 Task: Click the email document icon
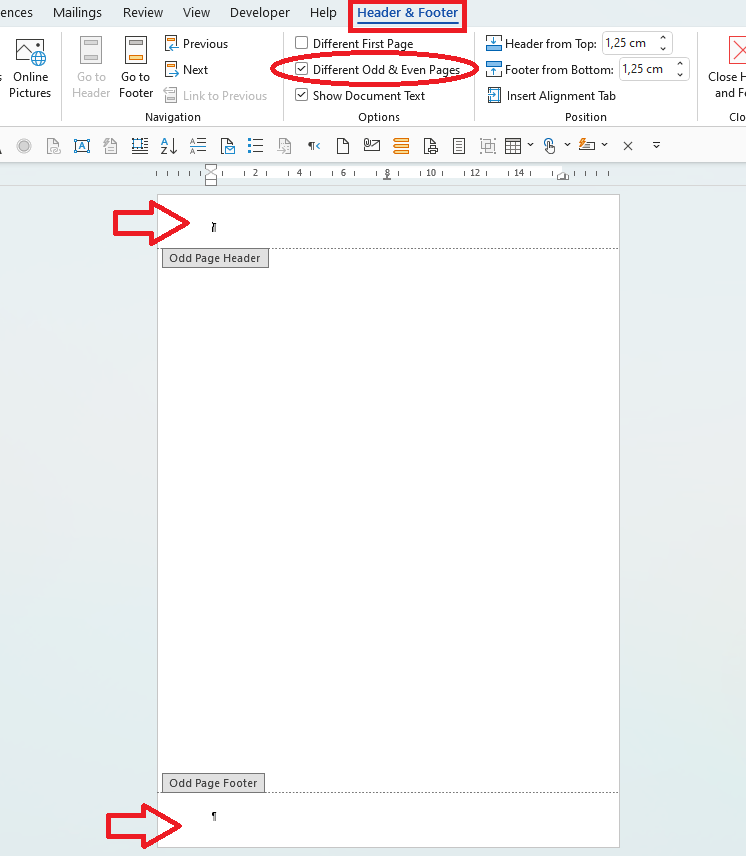click(227, 146)
